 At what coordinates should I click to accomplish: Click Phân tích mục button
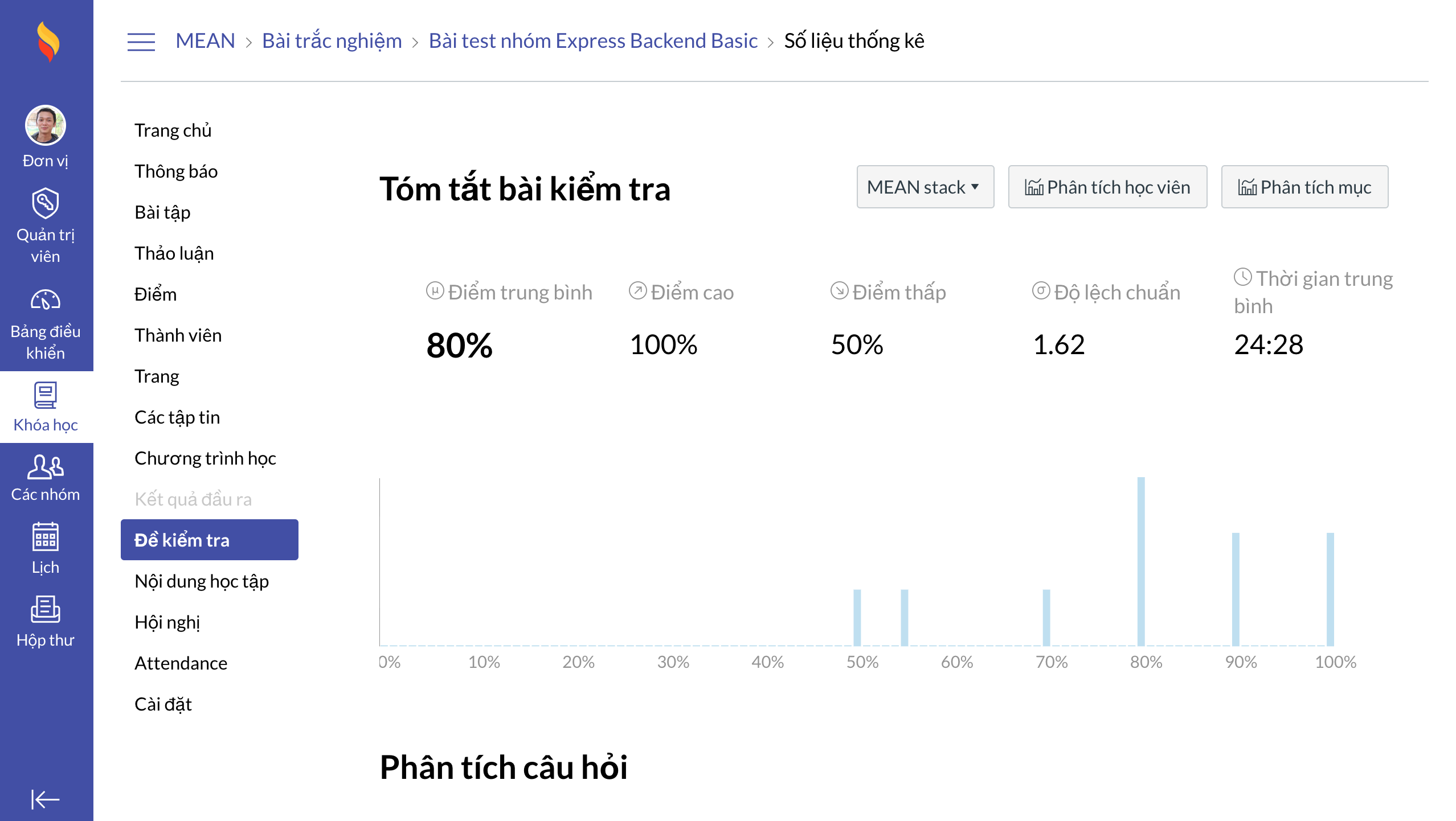(1304, 187)
